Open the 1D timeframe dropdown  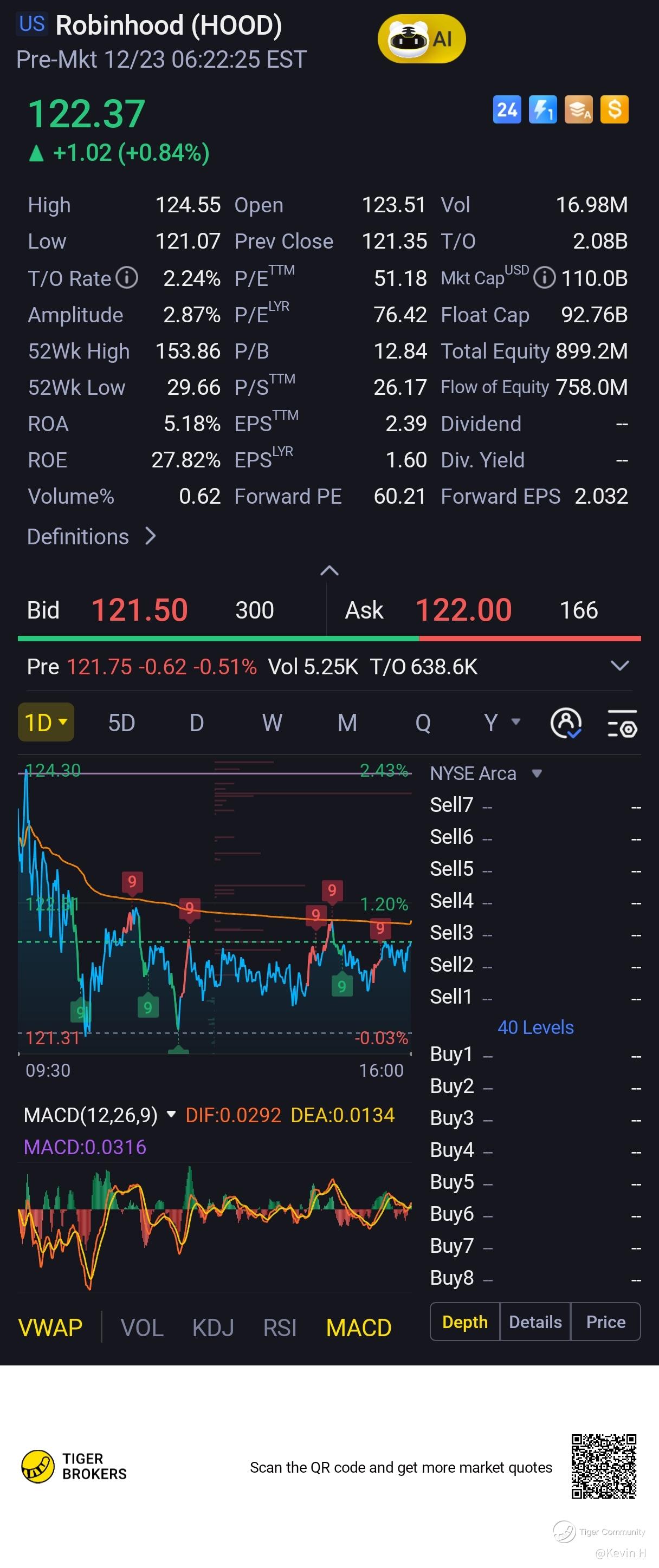point(46,723)
